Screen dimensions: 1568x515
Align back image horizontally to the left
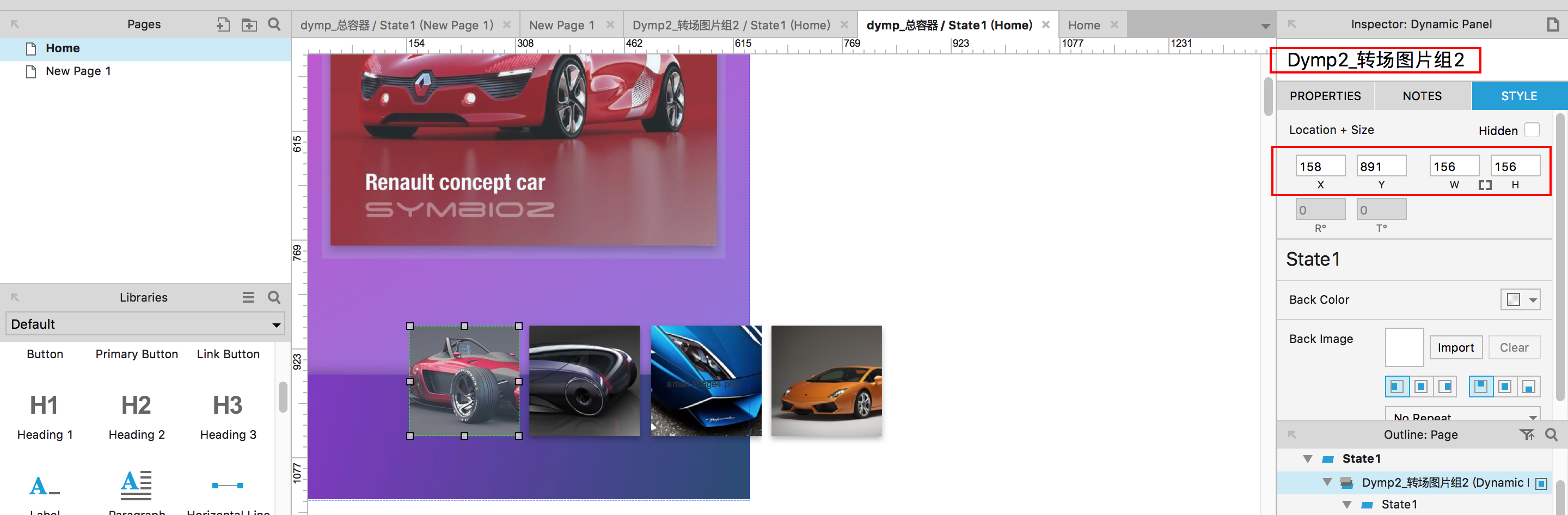coord(1397,387)
